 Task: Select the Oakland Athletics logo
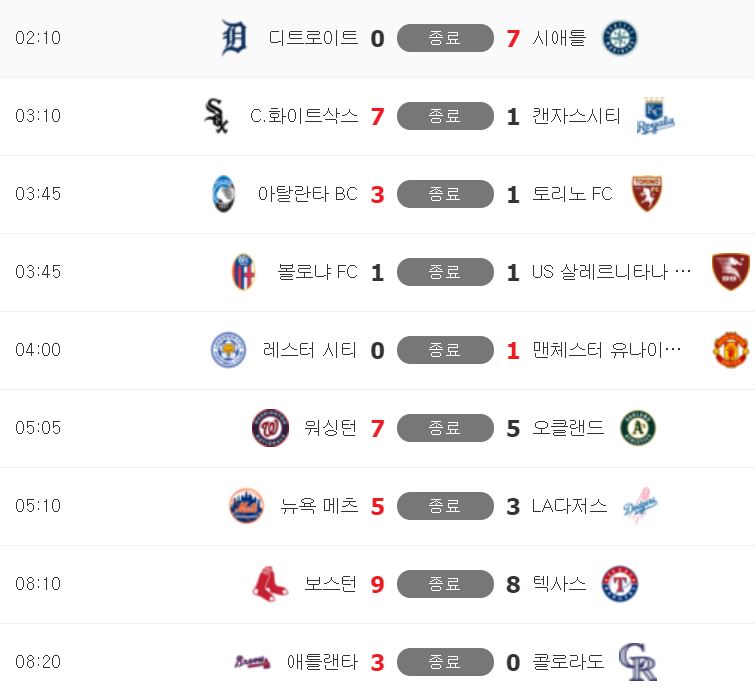click(638, 427)
